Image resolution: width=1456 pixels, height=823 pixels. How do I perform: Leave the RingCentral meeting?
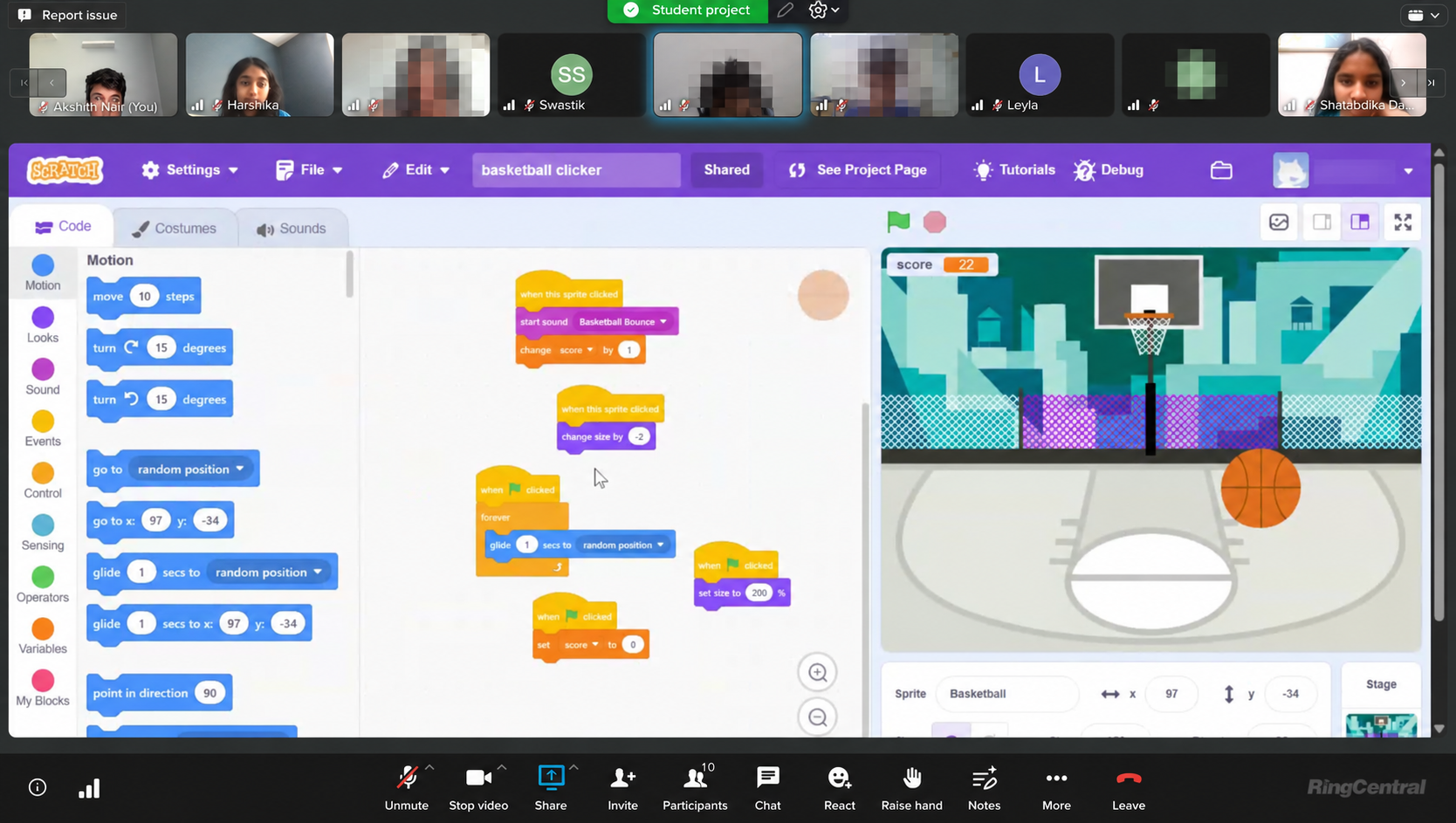(x=1129, y=788)
